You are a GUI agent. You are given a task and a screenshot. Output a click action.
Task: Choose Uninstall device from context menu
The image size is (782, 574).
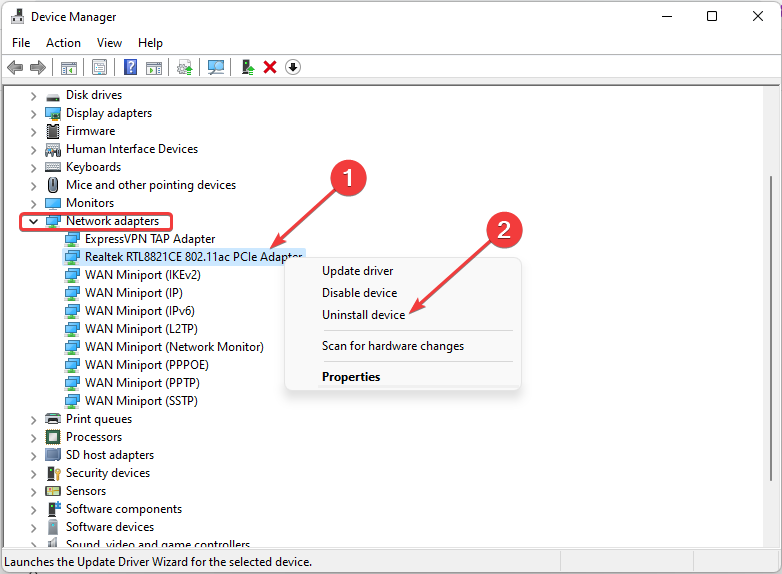(363, 315)
